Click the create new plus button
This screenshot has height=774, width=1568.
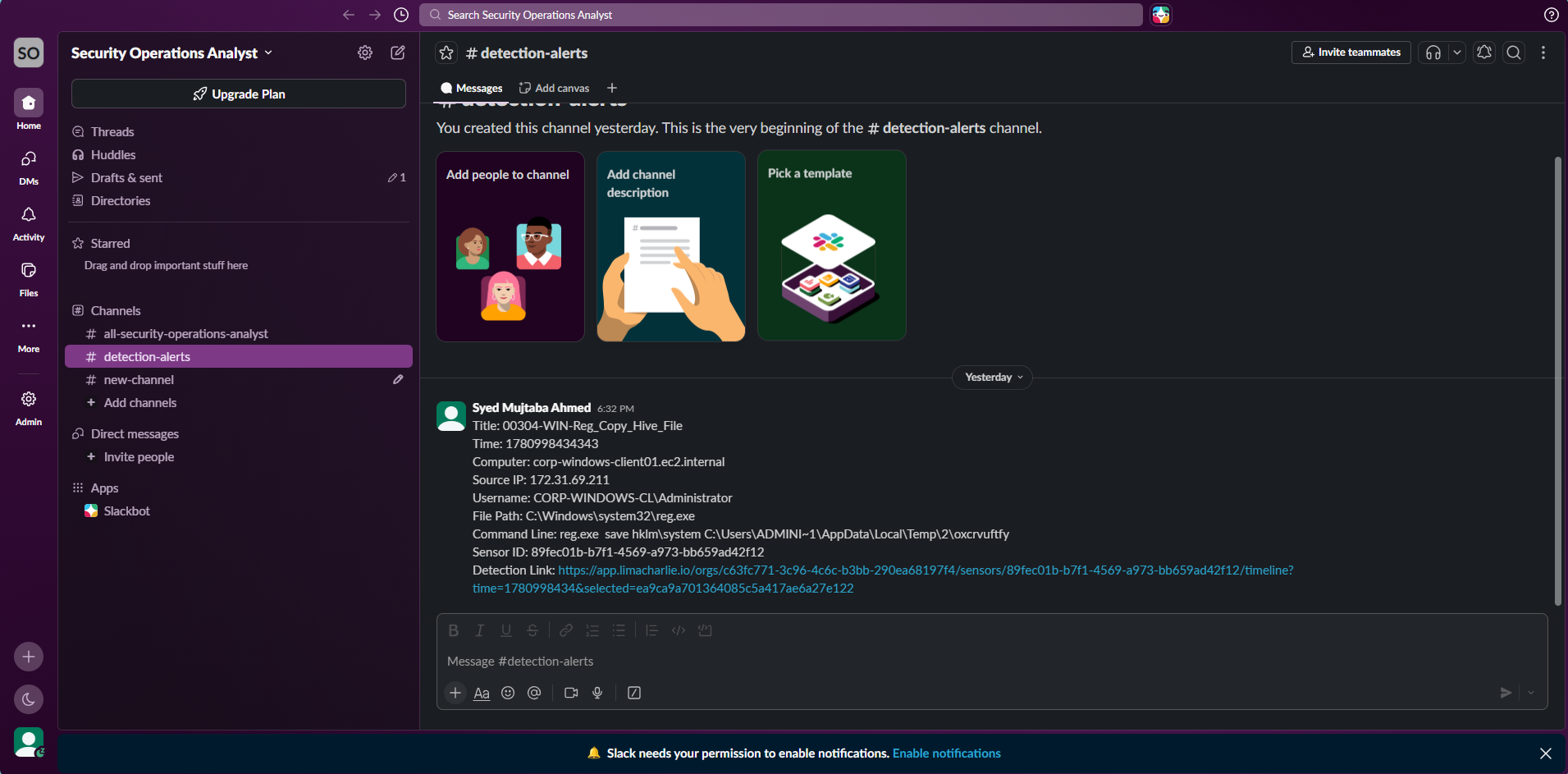pyautogui.click(x=29, y=657)
